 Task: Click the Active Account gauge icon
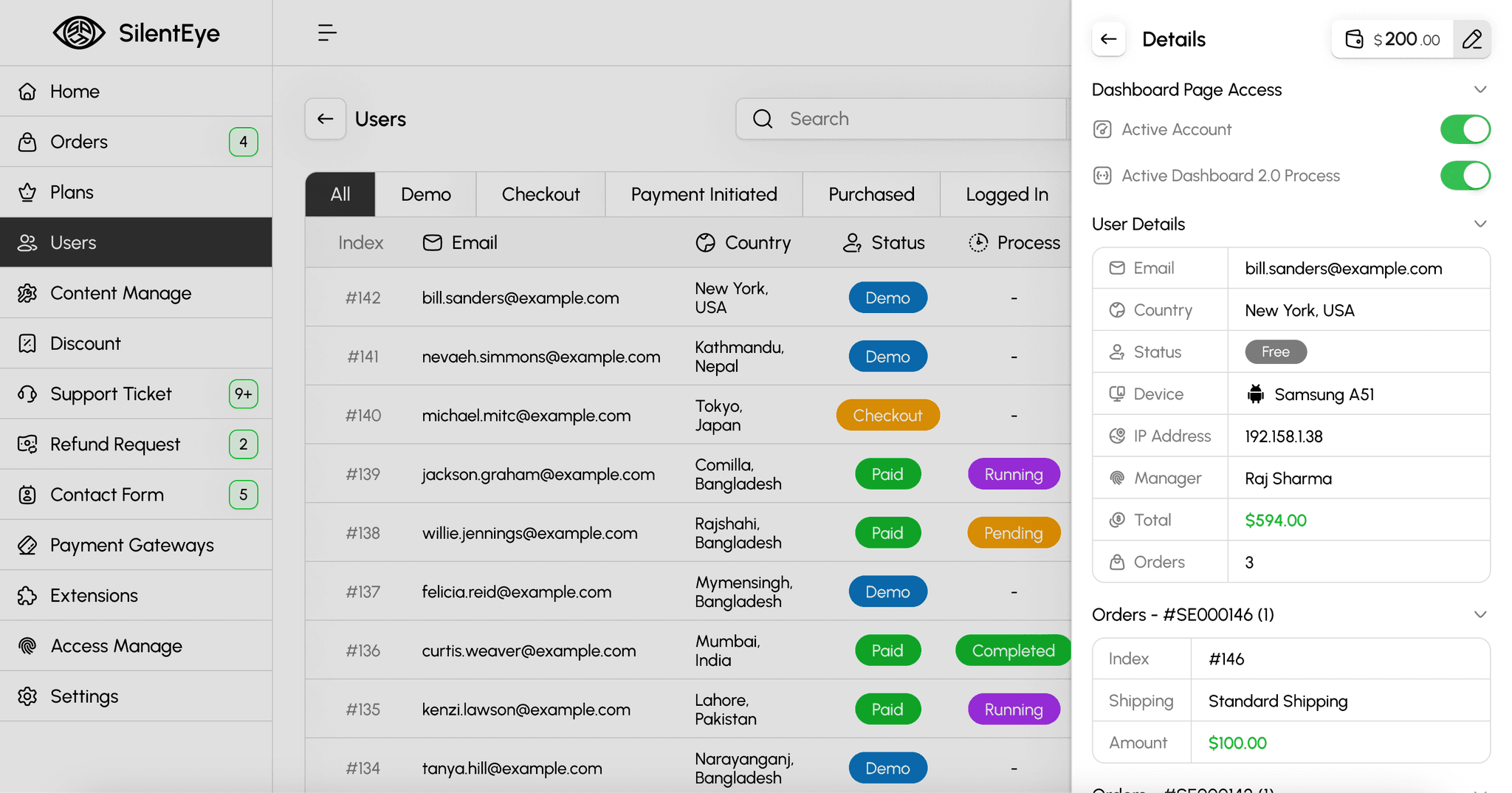click(x=1102, y=129)
